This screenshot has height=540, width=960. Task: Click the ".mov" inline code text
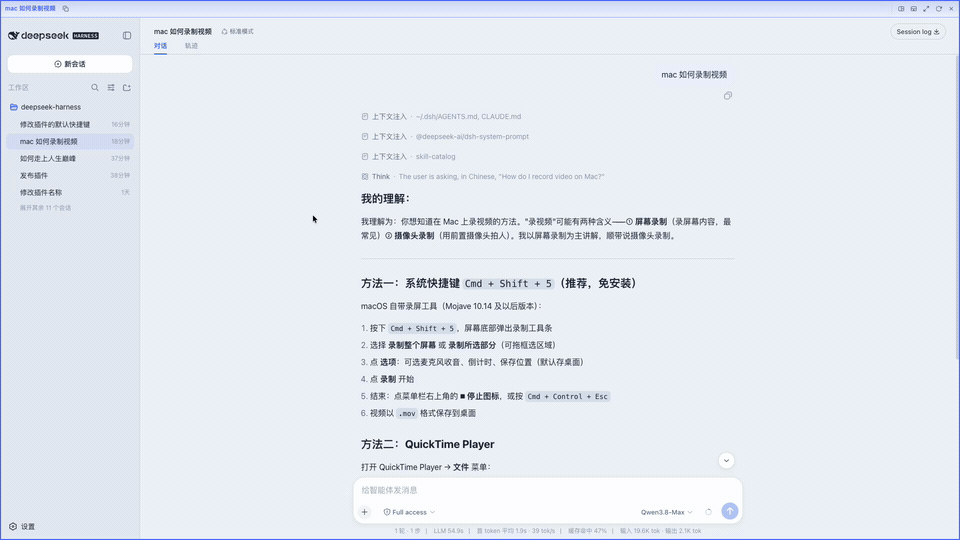407,414
